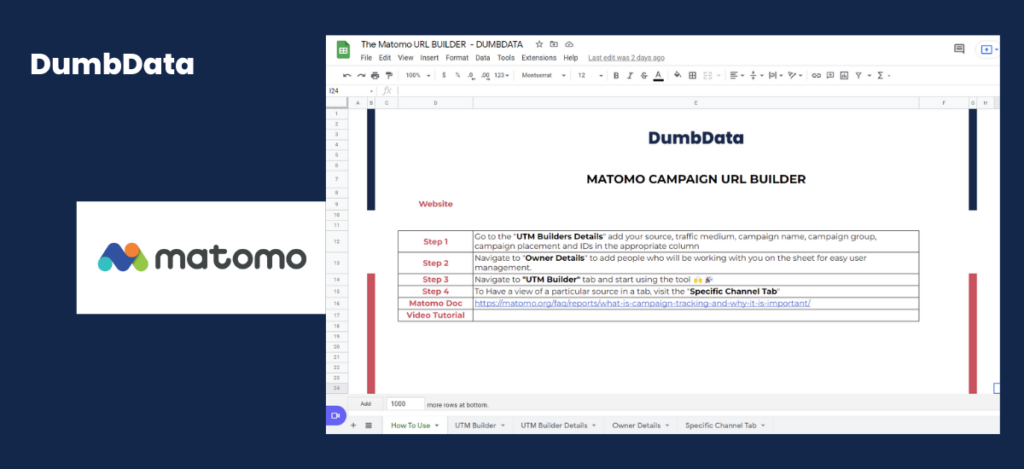
Task: Select the paint format roller icon
Action: coord(389,76)
